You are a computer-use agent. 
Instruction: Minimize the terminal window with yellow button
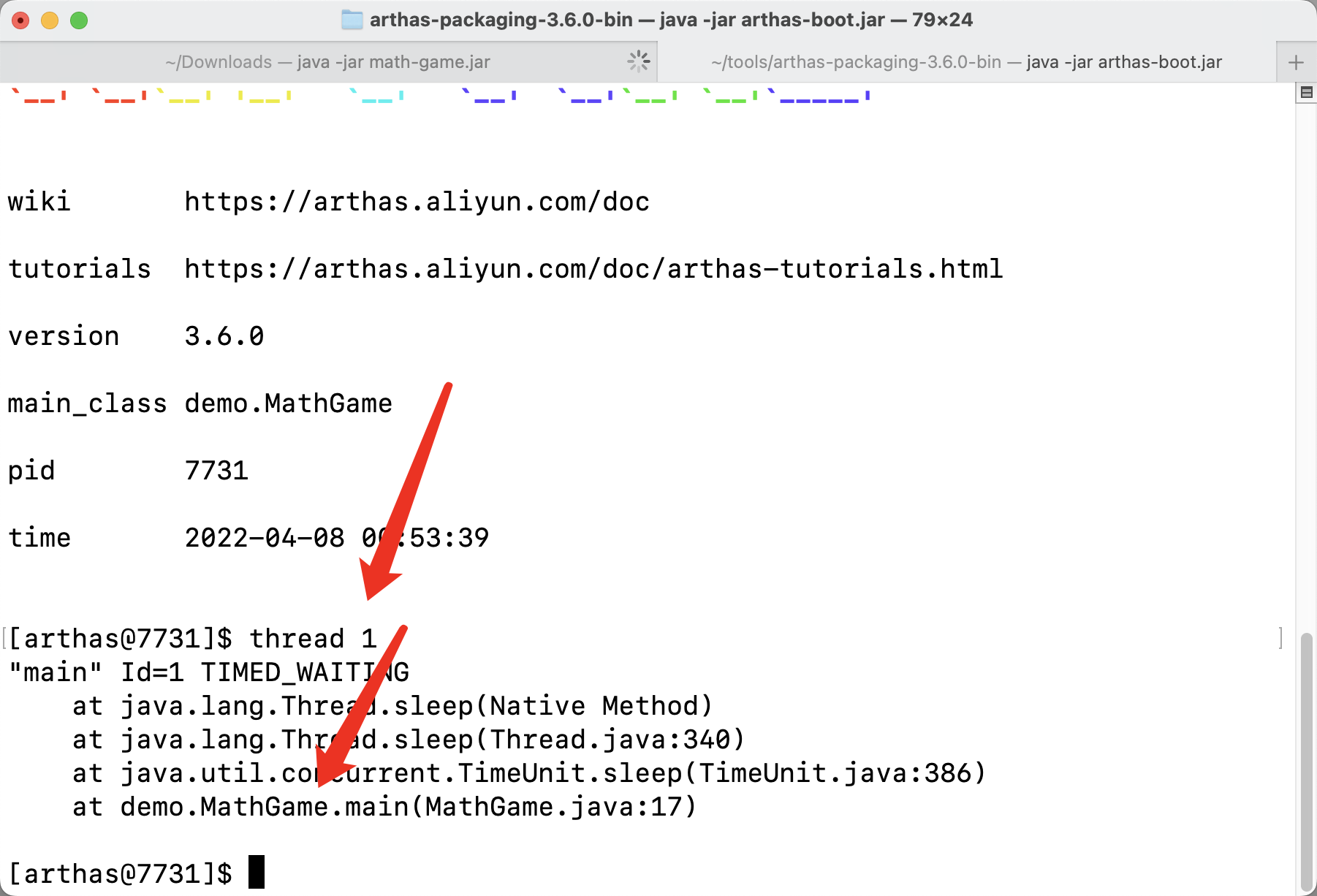point(50,20)
